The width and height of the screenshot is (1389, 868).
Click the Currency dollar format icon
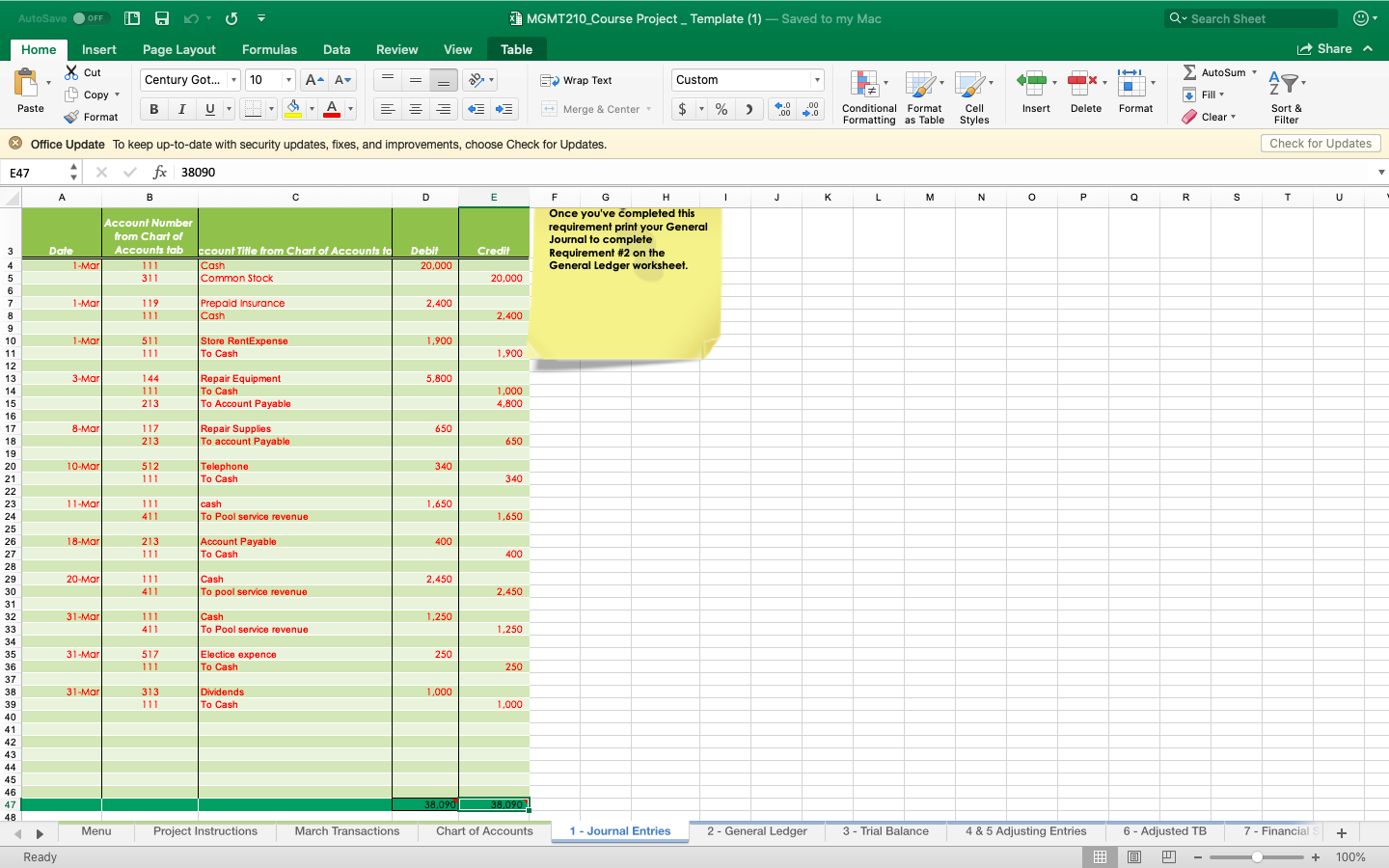point(683,109)
